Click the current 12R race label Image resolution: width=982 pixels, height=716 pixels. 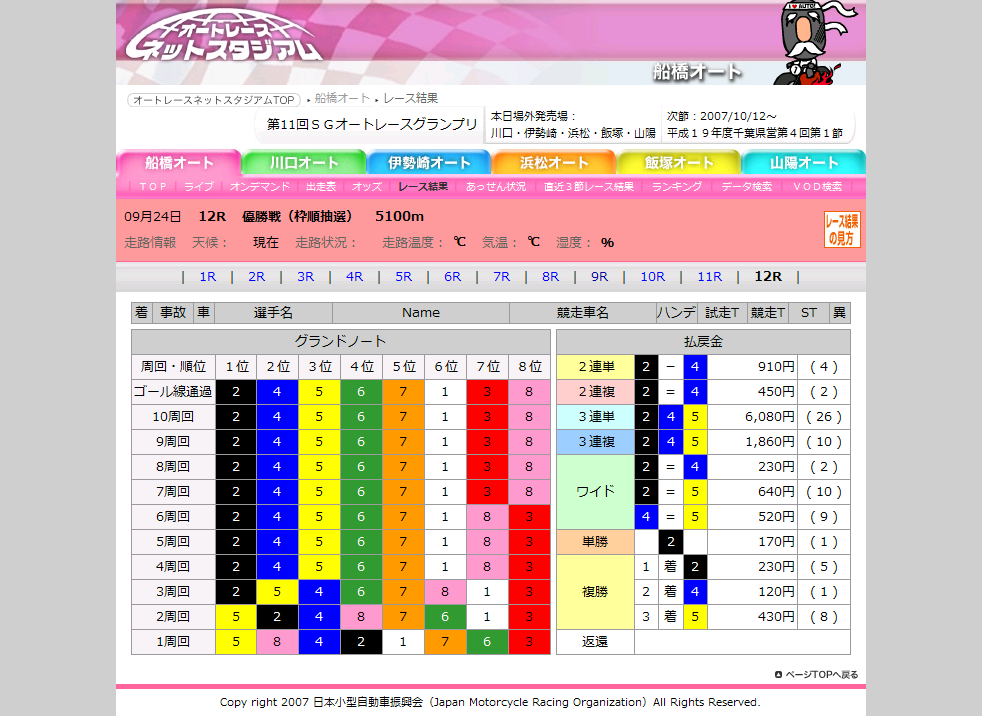coord(768,277)
